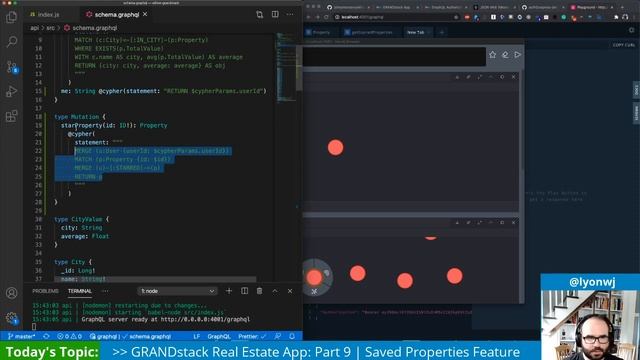Open schema.graphql breadcrumb dropdown

tap(91, 28)
